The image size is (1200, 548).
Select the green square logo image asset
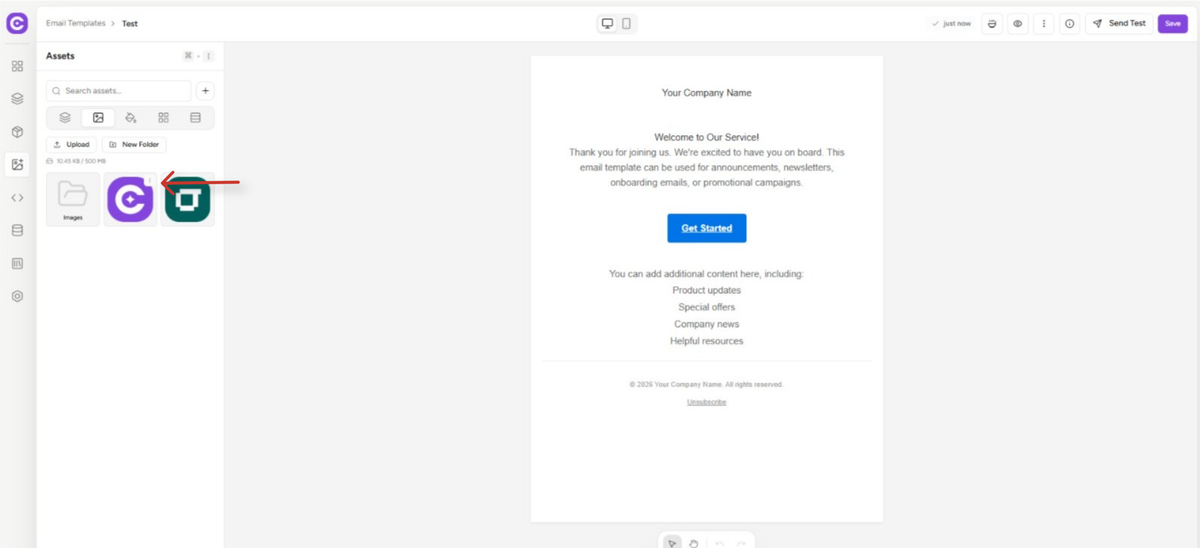click(188, 199)
